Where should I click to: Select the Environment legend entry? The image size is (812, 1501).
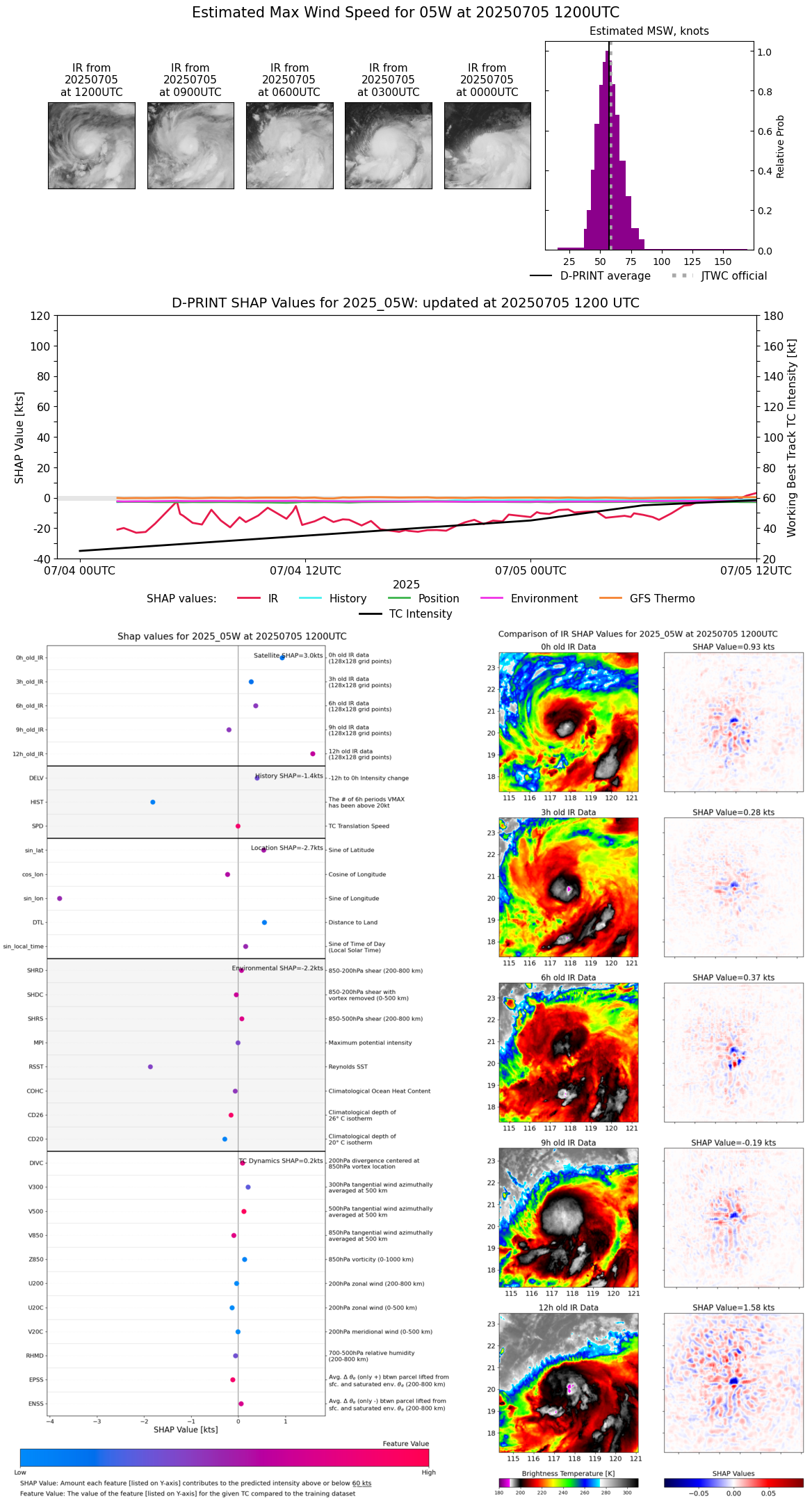click(529, 599)
